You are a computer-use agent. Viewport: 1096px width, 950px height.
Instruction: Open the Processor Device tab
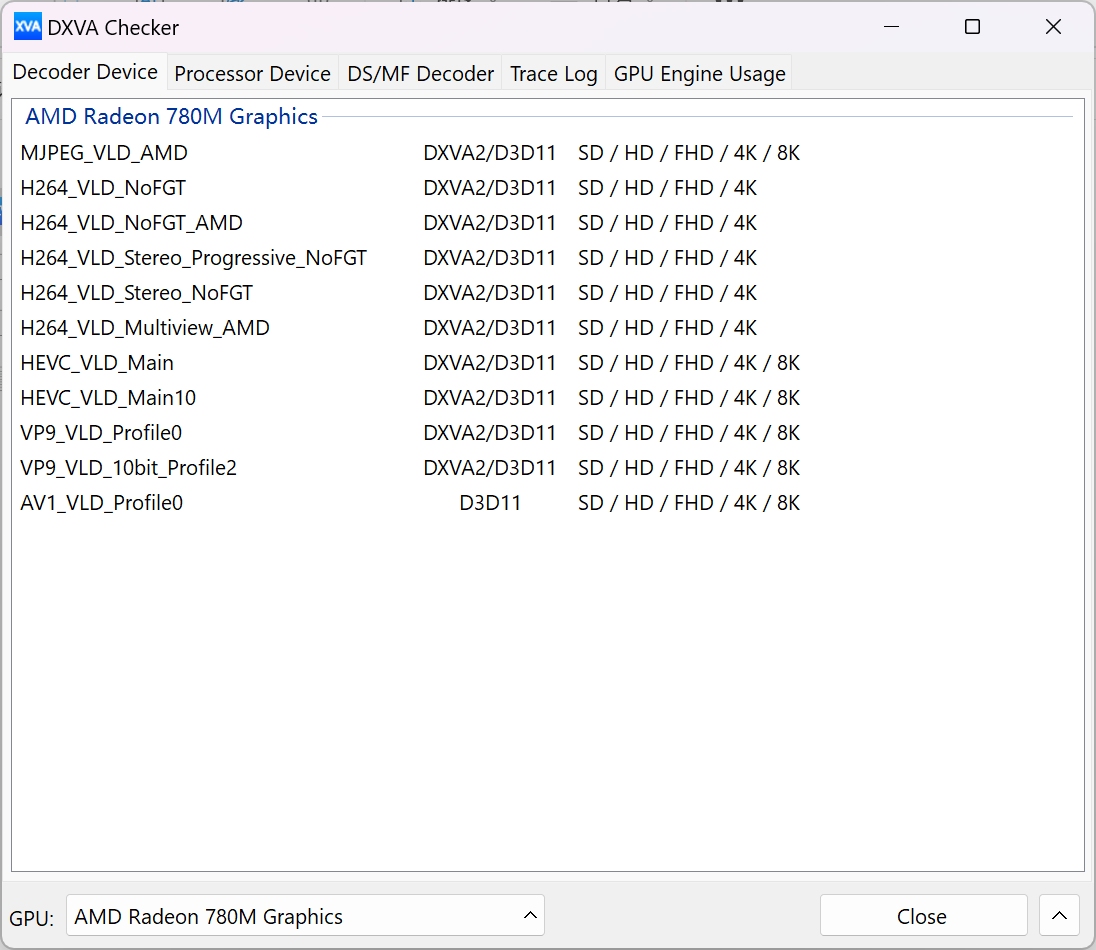click(x=252, y=73)
